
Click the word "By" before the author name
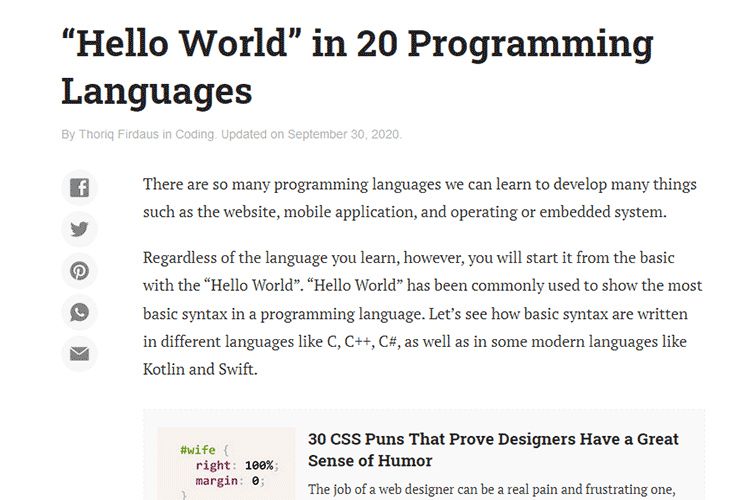point(68,134)
